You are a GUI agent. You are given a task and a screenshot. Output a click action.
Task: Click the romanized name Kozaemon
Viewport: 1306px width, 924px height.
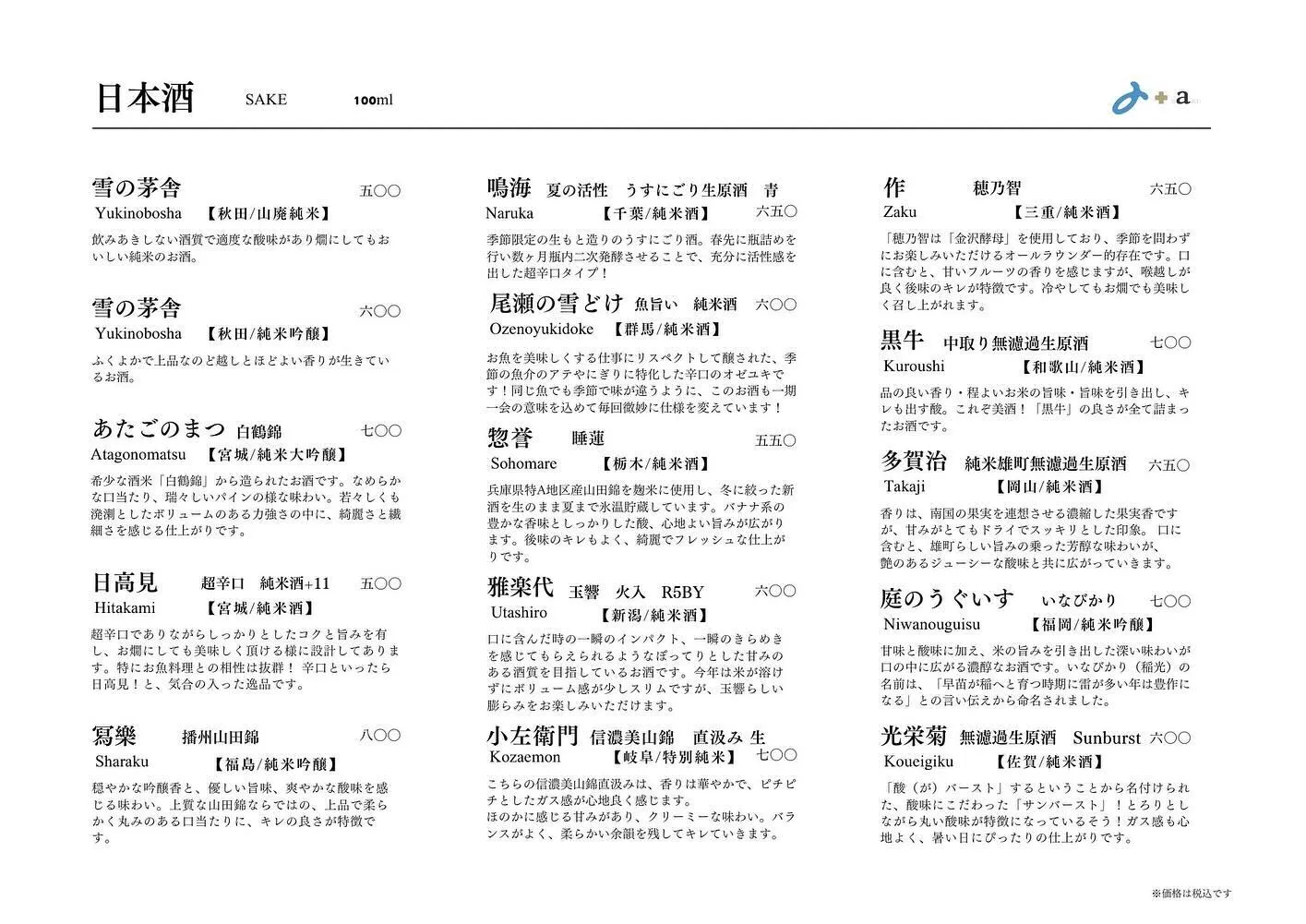[x=525, y=757]
